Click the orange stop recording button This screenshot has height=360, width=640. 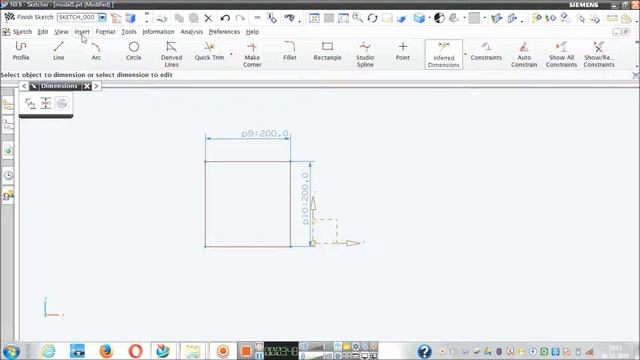click(246, 351)
